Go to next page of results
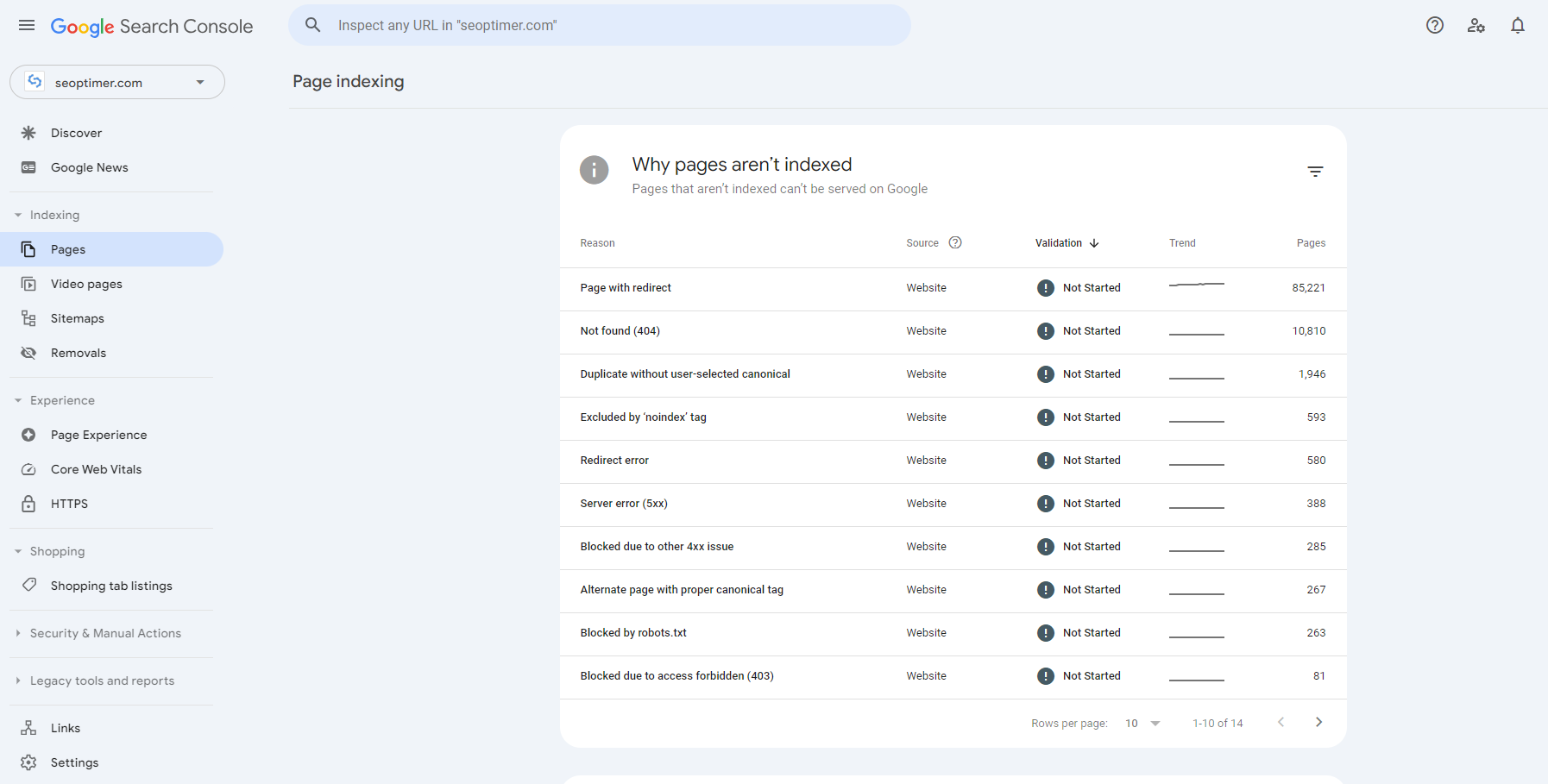Viewport: 1548px width, 784px height. (x=1318, y=723)
